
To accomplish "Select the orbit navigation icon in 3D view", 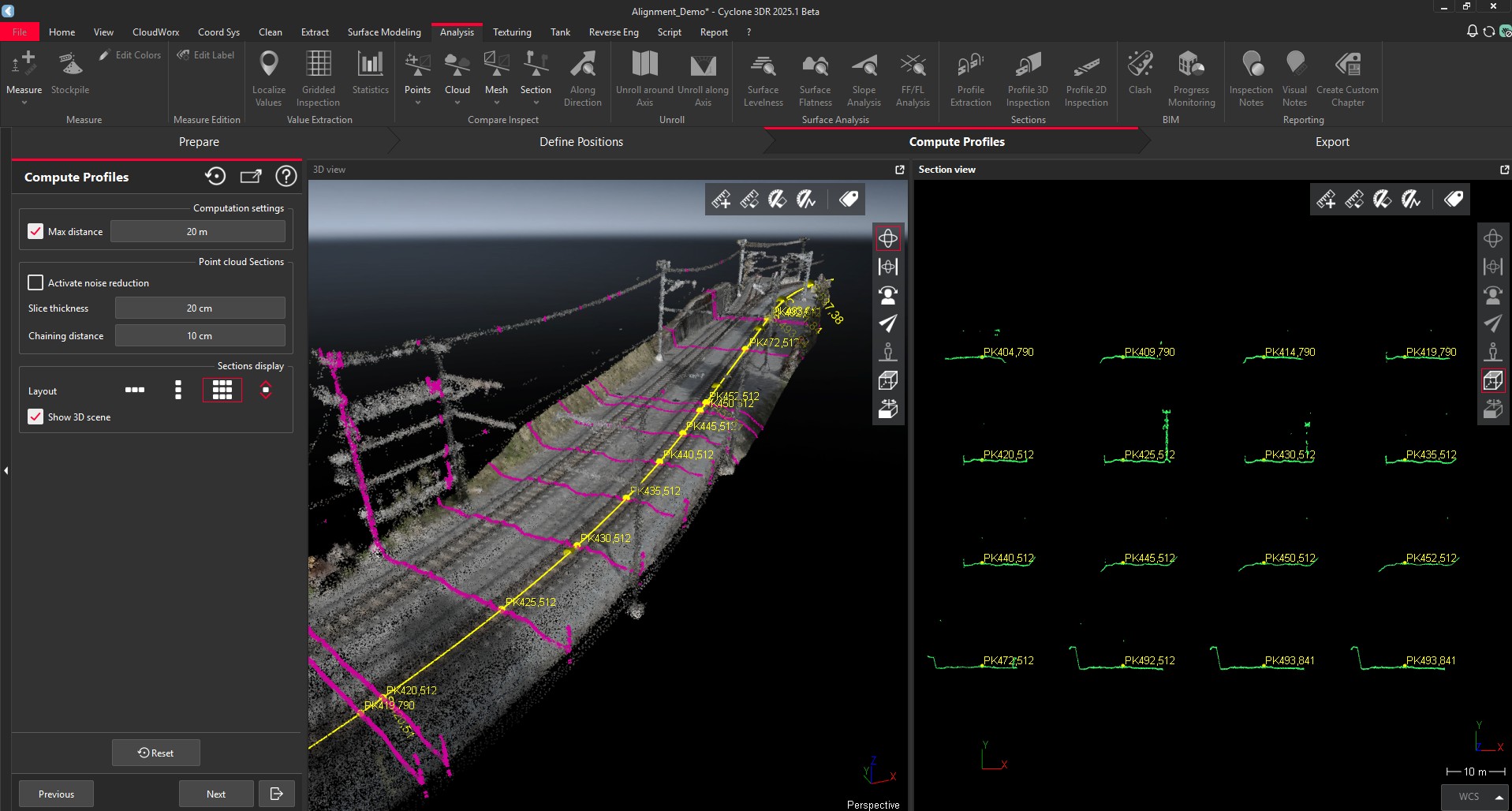I will pyautogui.click(x=887, y=237).
